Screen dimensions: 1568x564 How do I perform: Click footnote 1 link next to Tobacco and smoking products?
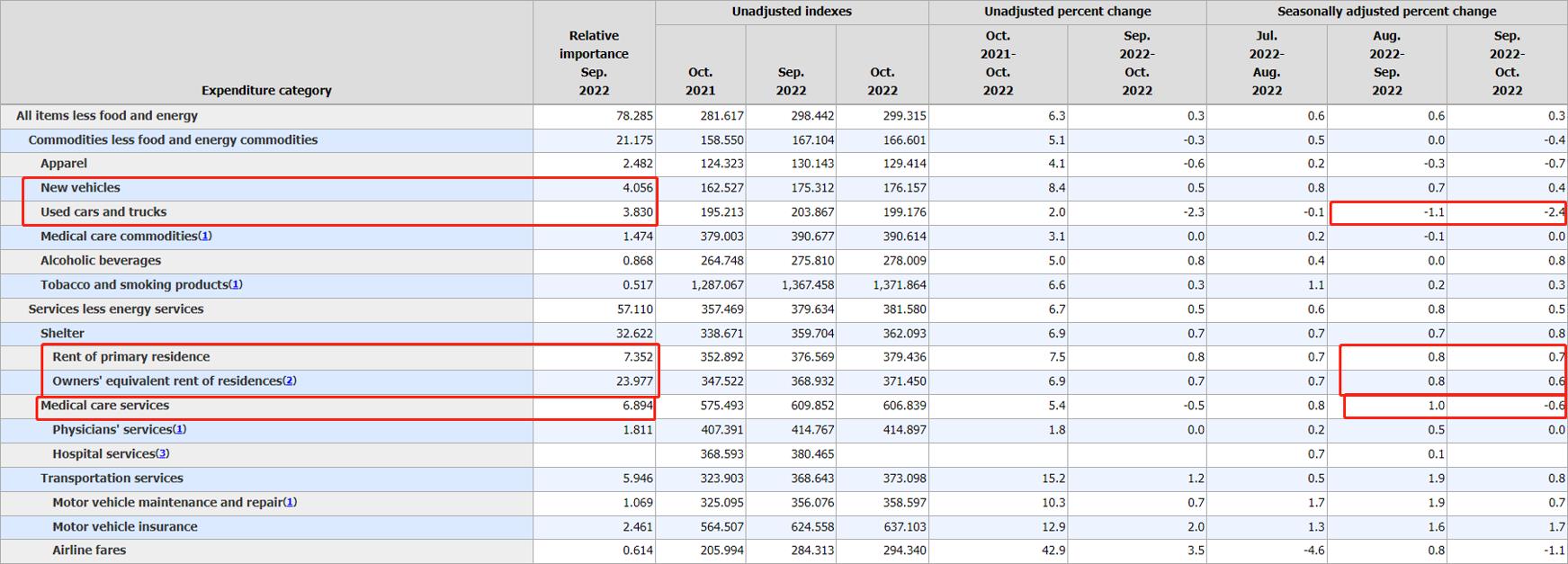point(236,285)
